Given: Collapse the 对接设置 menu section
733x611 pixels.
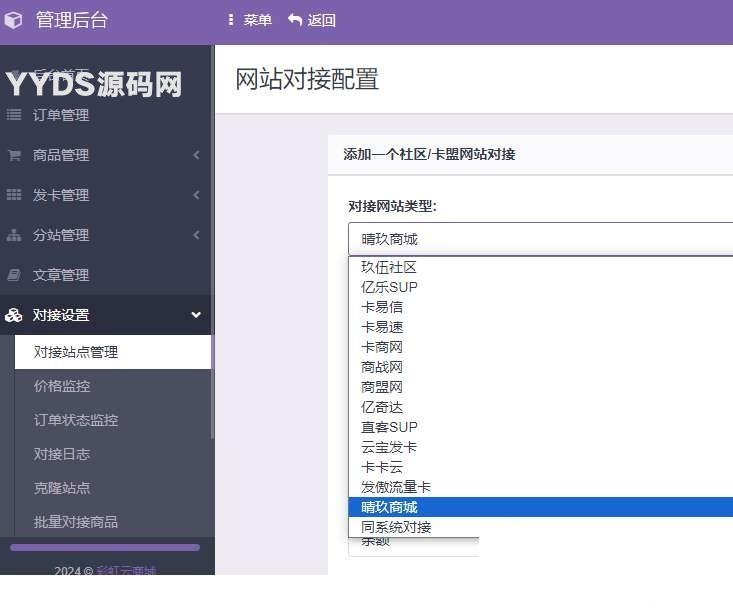Looking at the screenshot, I should (x=196, y=315).
